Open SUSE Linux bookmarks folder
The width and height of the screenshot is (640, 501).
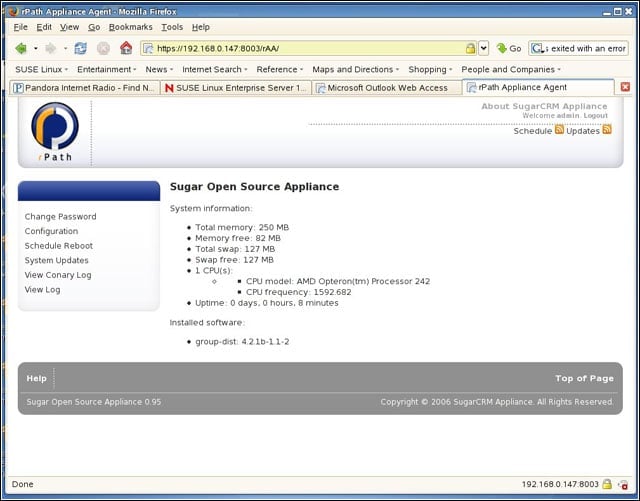coord(41,69)
